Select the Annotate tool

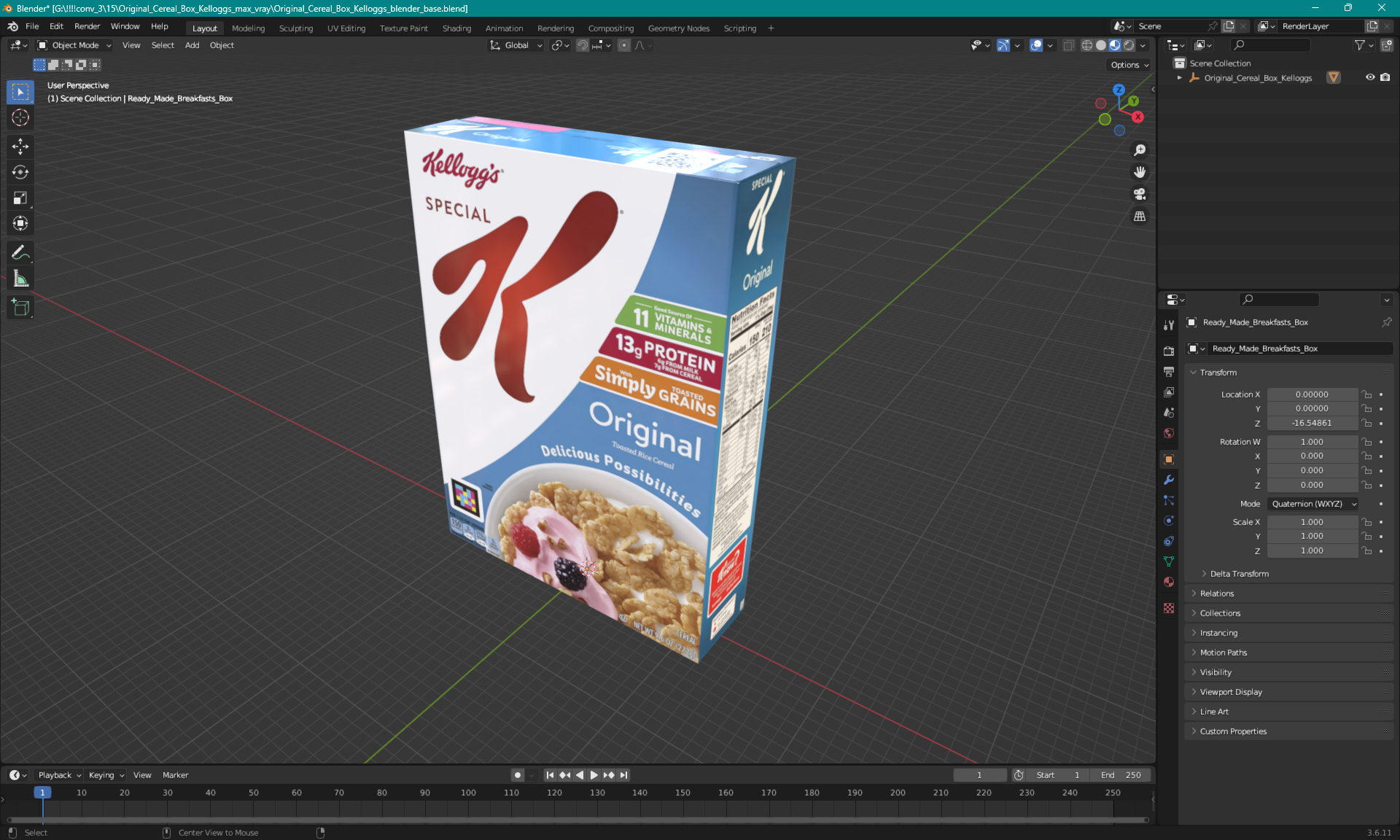20,252
